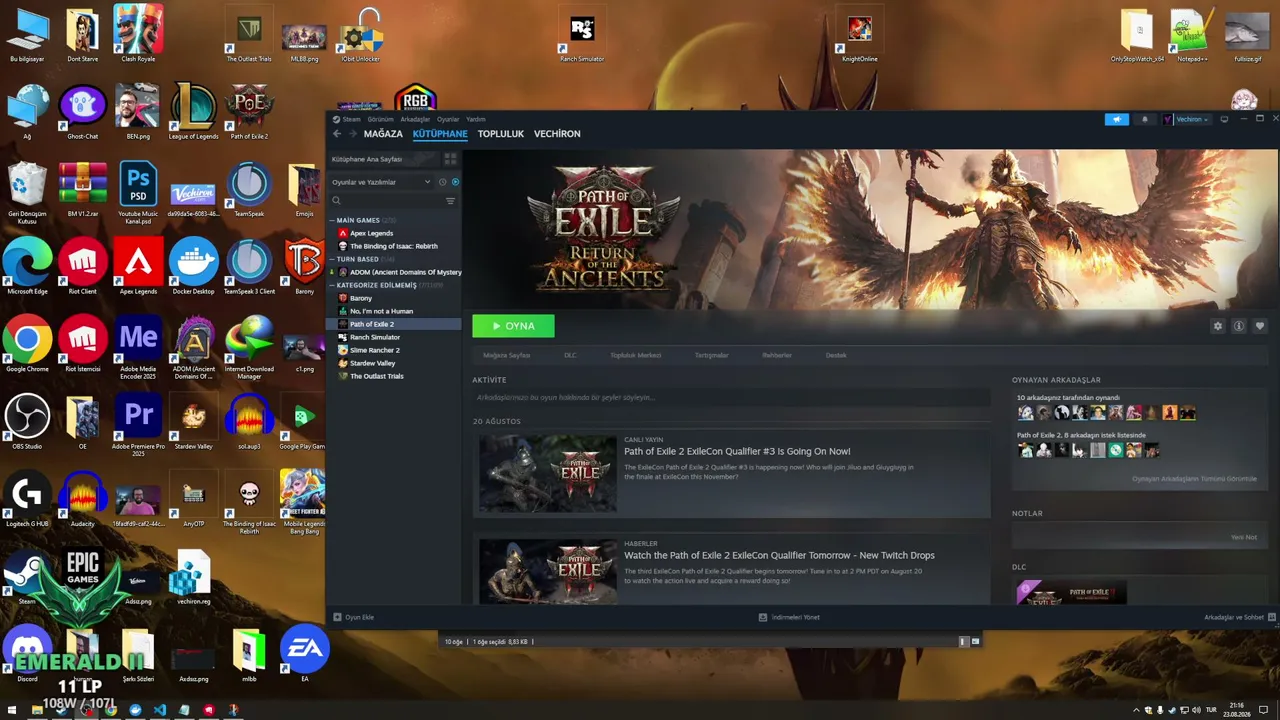This screenshot has width=1280, height=720.
Task: Open the Yardım menu
Action: point(476,119)
